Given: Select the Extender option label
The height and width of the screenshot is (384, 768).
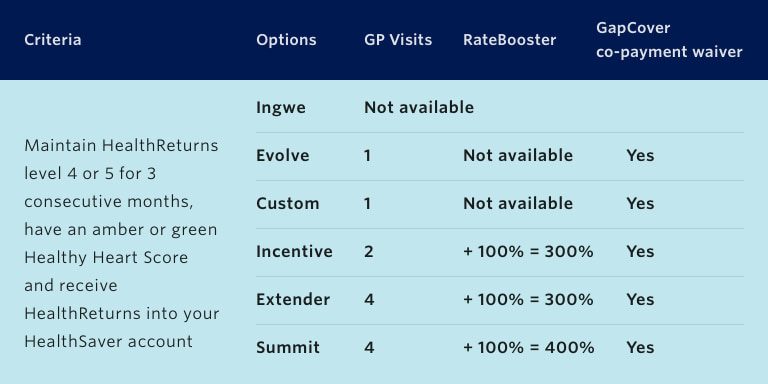Looking at the screenshot, I should 293,299.
